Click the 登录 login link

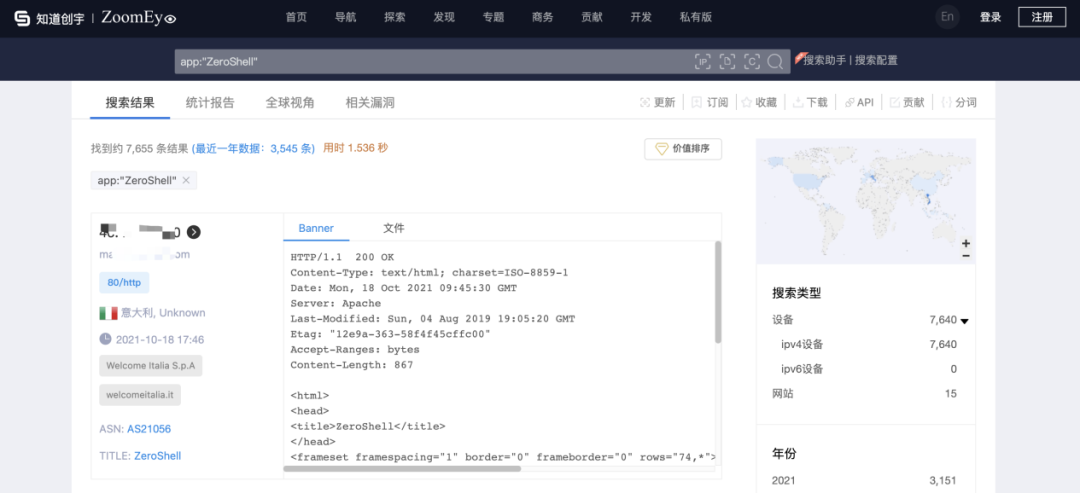(x=990, y=18)
